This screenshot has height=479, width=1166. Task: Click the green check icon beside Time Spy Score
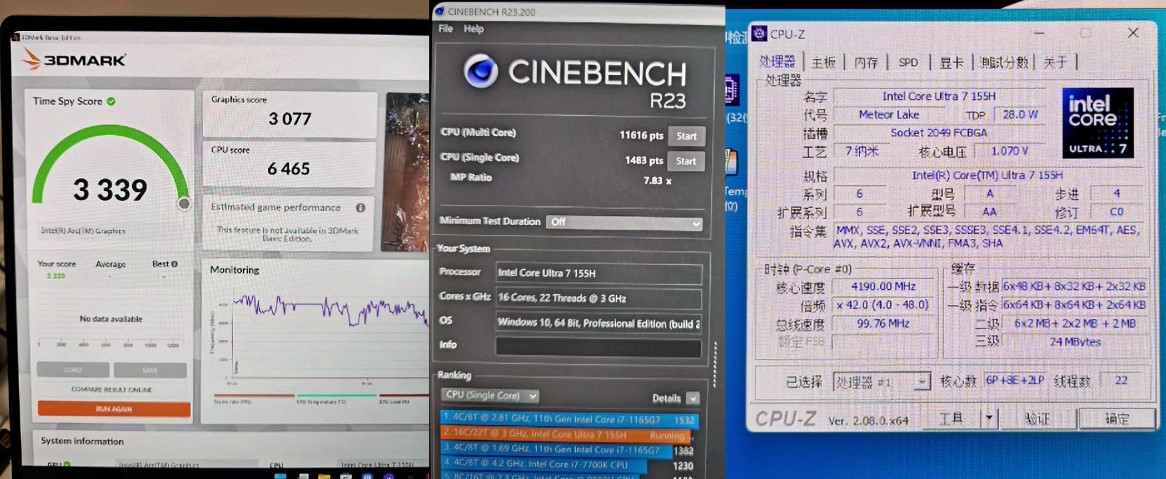[x=111, y=101]
